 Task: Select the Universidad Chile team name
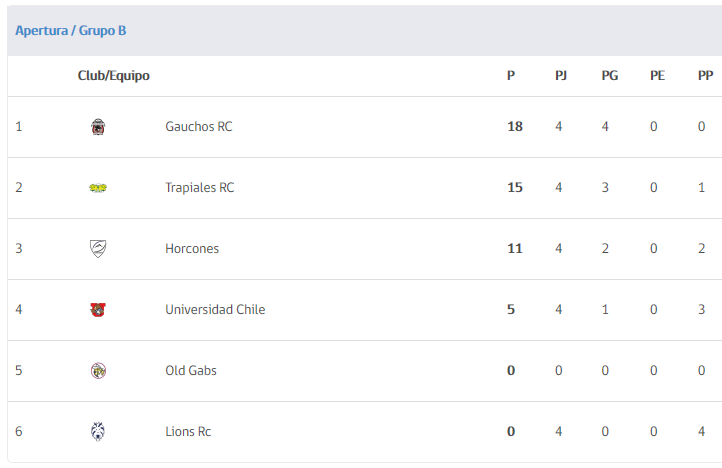pyautogui.click(x=215, y=310)
